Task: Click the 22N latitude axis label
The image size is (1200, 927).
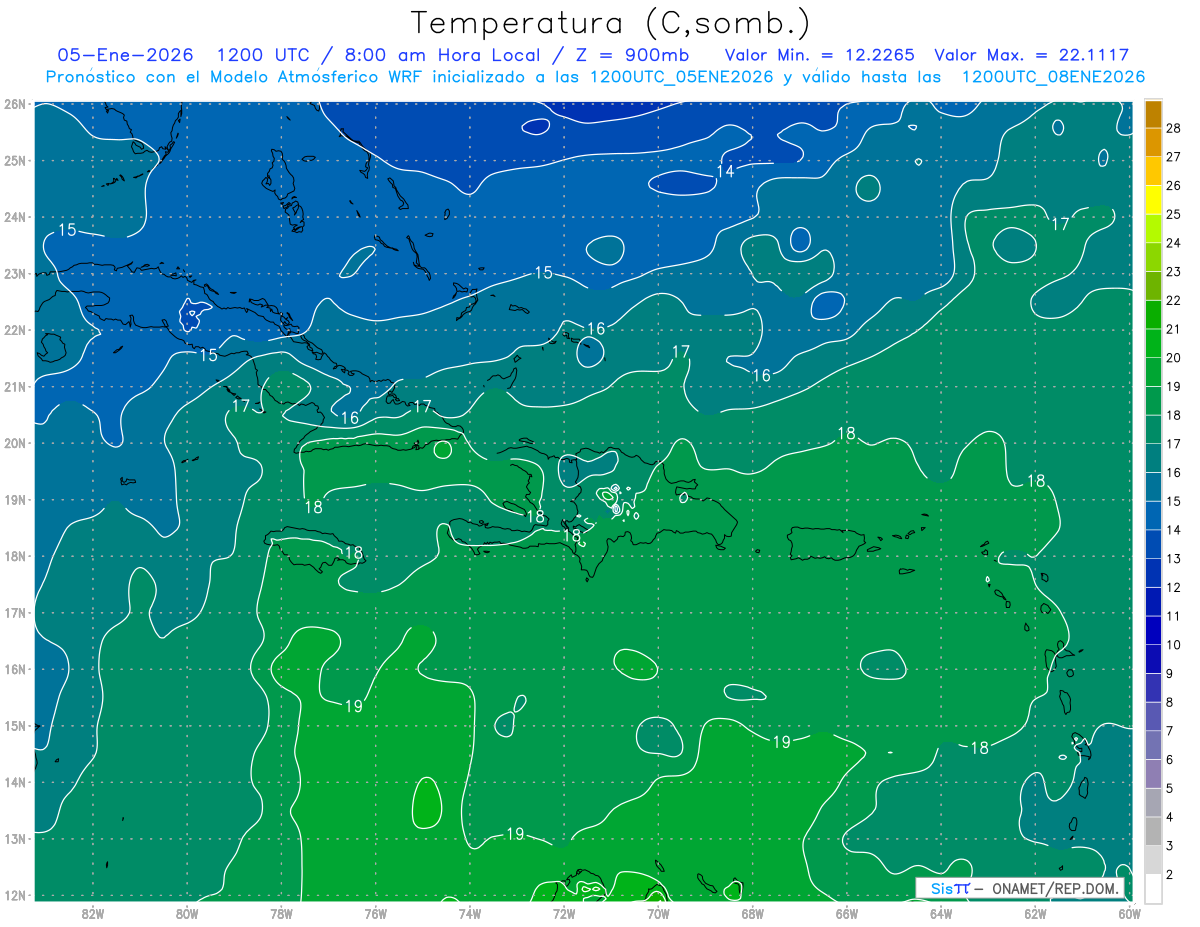Action: (15, 330)
